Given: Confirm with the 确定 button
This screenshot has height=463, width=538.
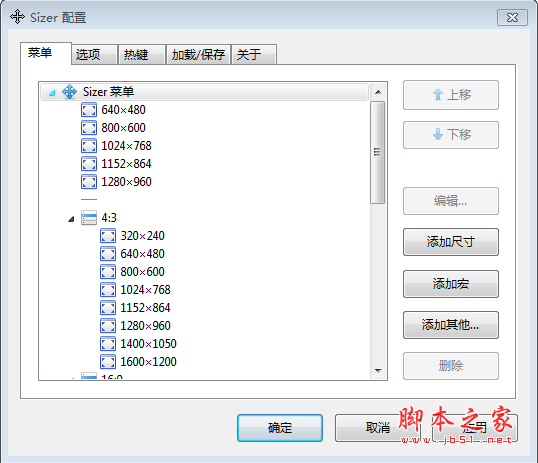Looking at the screenshot, I should 280,428.
